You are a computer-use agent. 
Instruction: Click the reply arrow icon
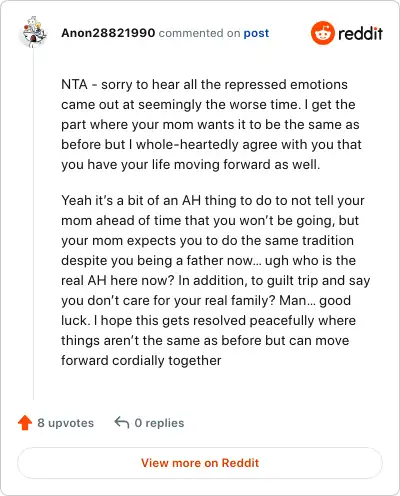click(122, 423)
